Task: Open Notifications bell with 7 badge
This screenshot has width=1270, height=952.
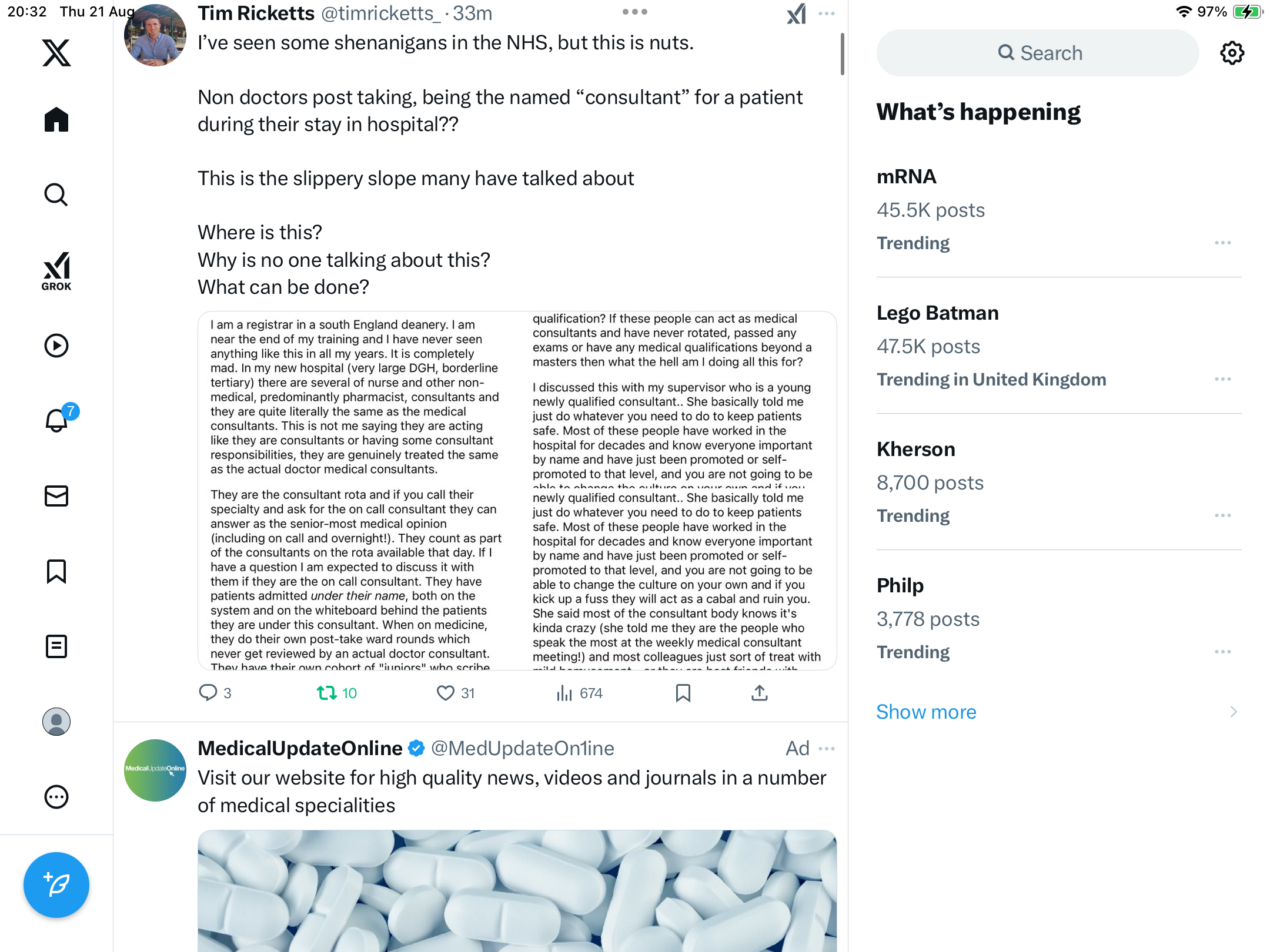Action: point(58,420)
